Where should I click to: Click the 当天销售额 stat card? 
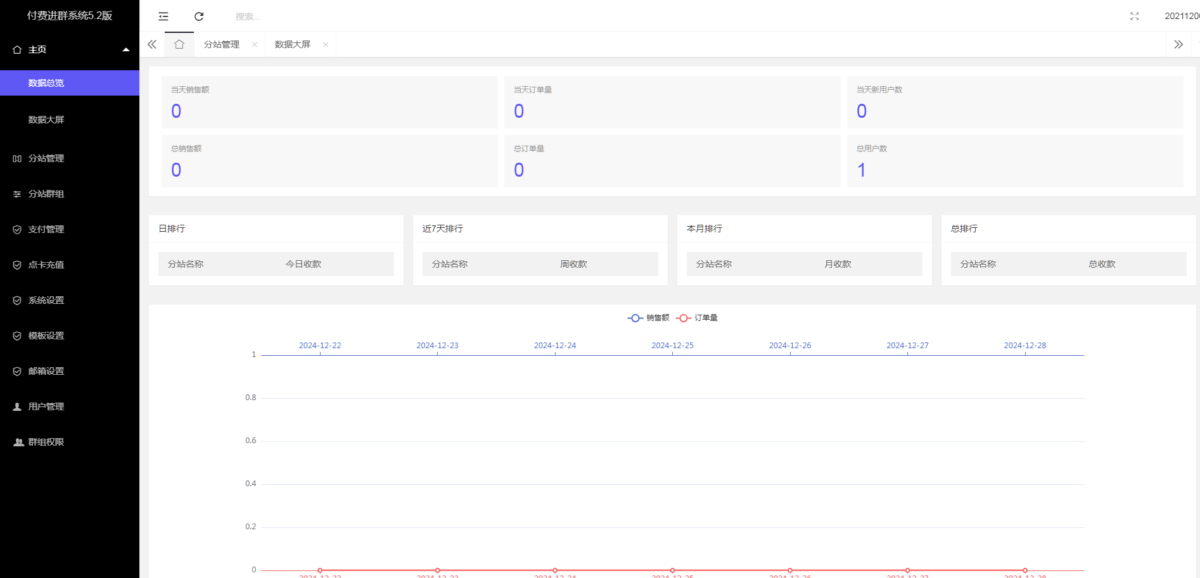329,102
